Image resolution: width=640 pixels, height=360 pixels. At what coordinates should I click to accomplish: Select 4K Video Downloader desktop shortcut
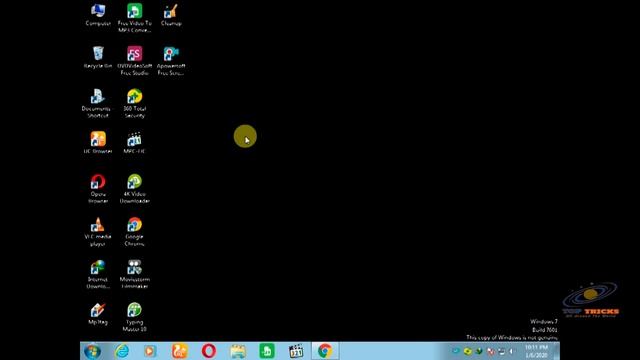pyautogui.click(x=134, y=189)
